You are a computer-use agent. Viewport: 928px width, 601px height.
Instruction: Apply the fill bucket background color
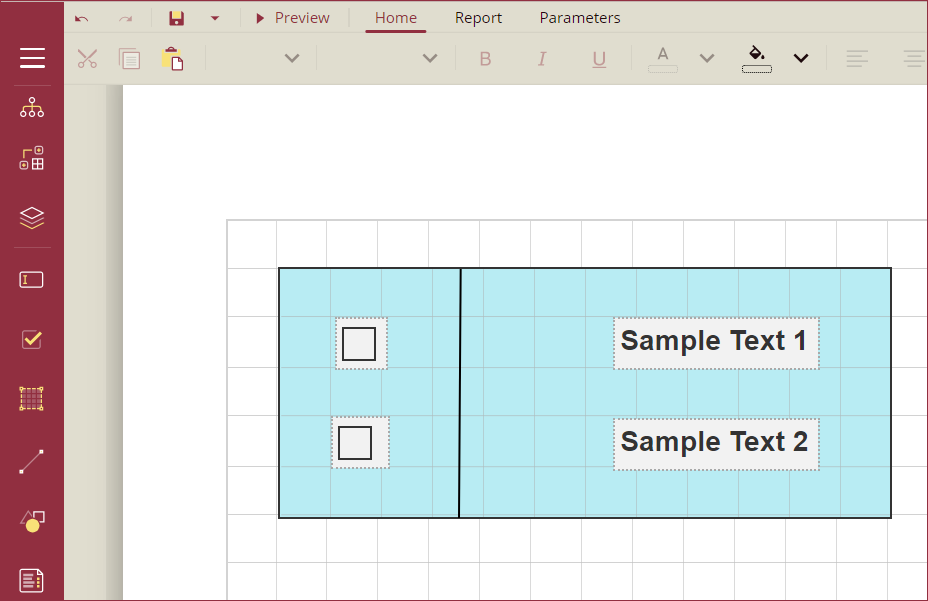click(x=756, y=59)
